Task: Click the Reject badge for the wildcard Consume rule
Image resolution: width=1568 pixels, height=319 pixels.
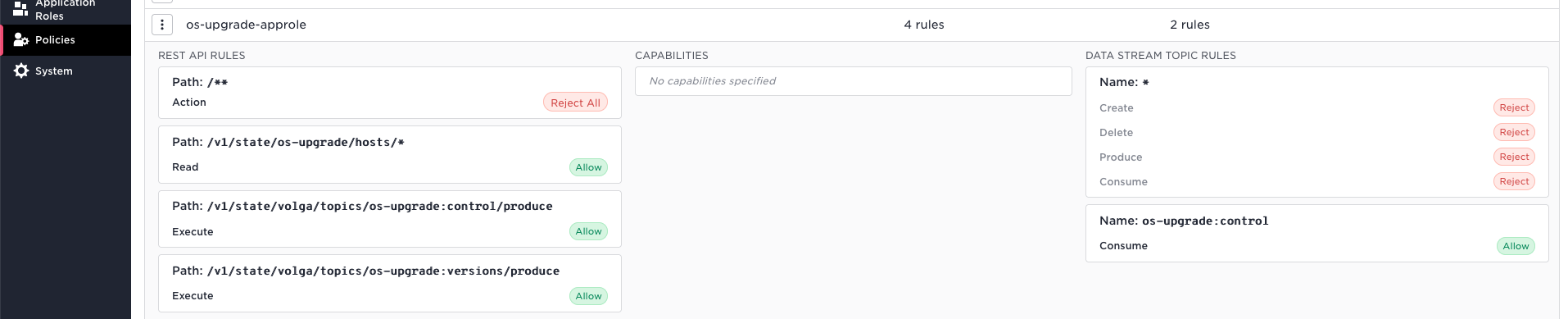Action: point(1514,181)
